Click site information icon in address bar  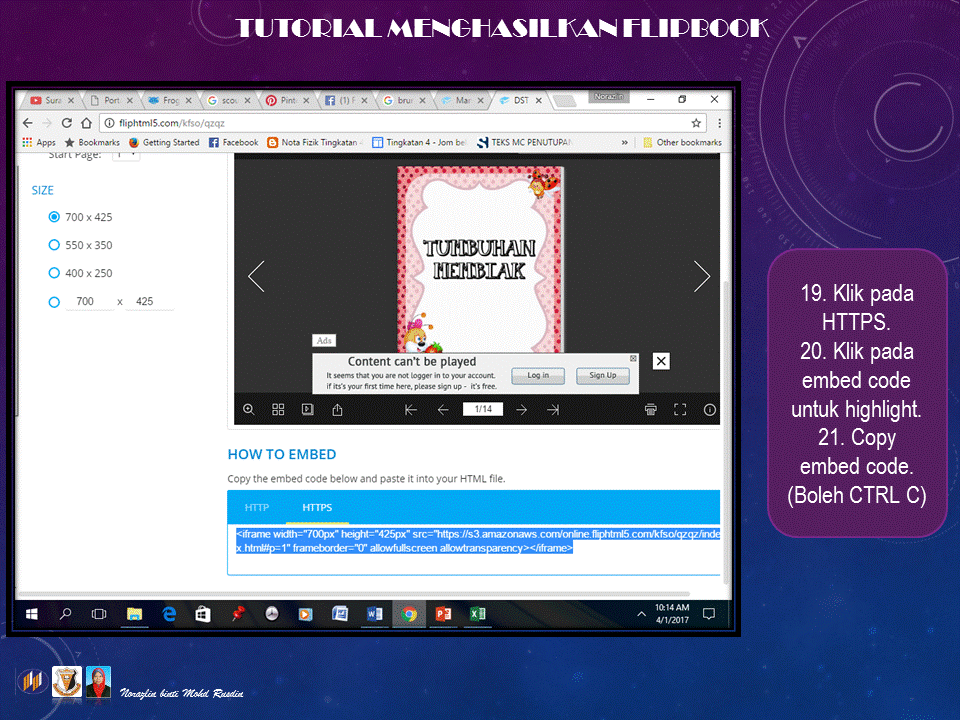109,123
